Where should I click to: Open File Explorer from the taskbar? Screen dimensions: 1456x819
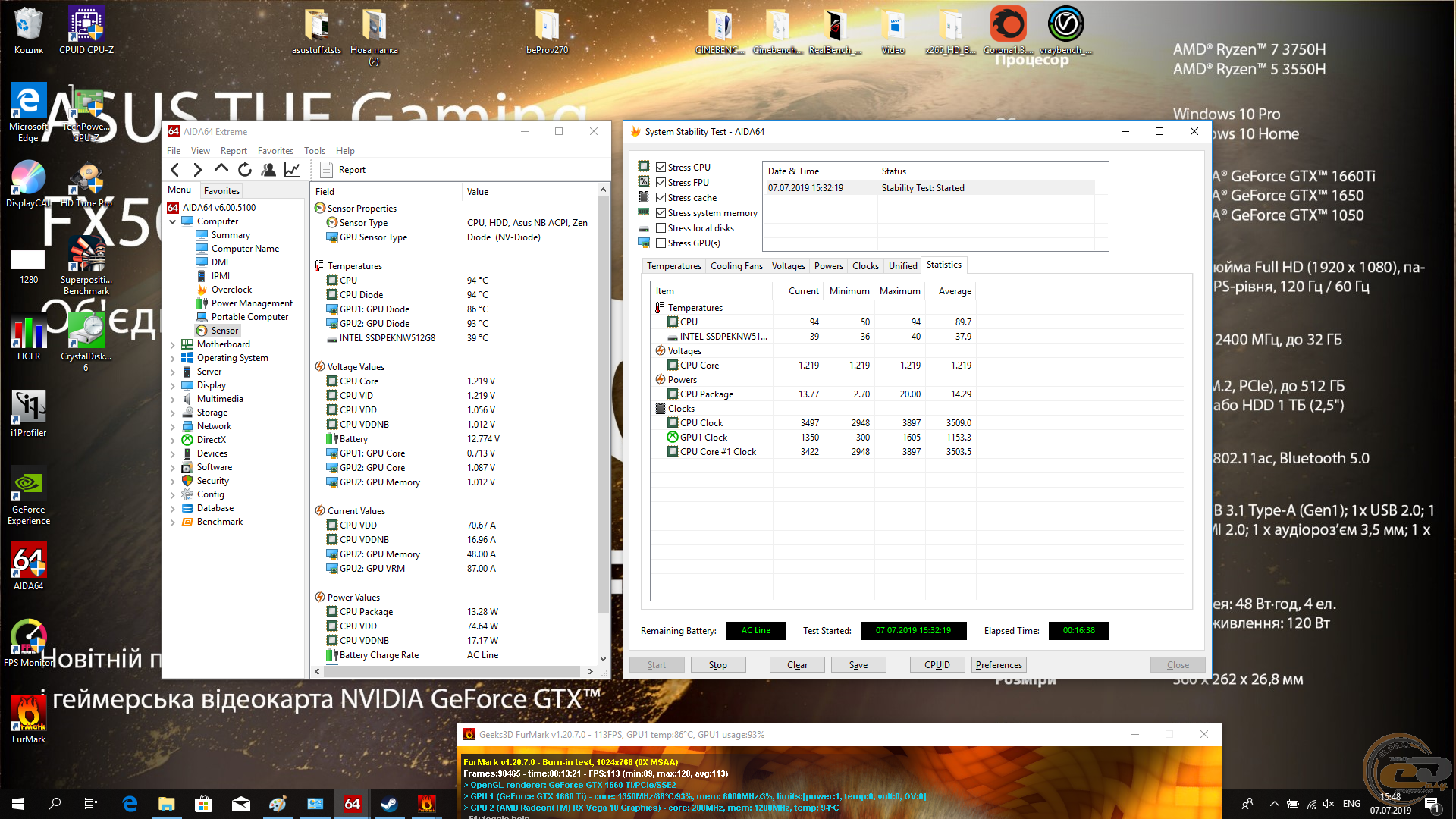166,804
